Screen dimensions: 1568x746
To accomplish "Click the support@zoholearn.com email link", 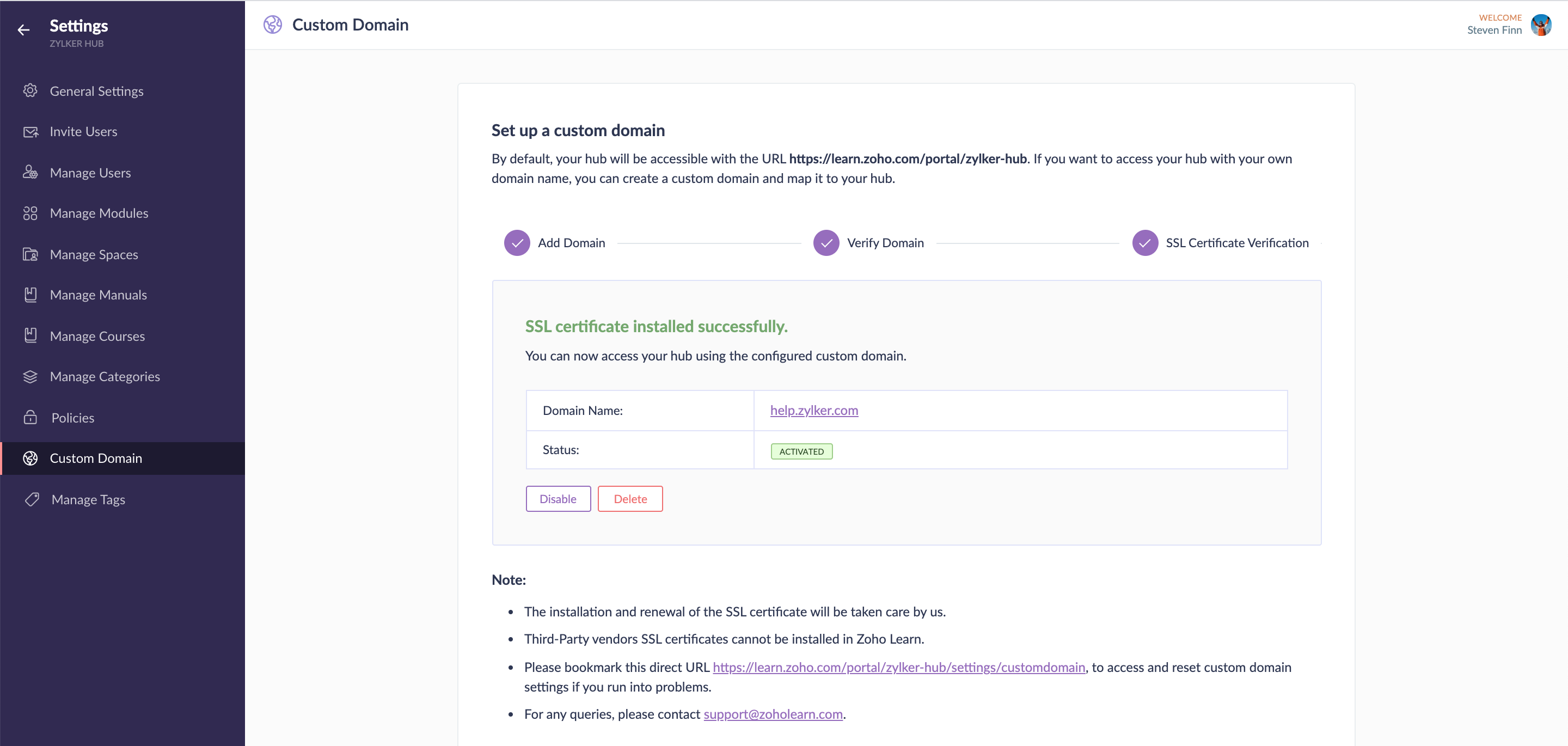I will [x=773, y=714].
